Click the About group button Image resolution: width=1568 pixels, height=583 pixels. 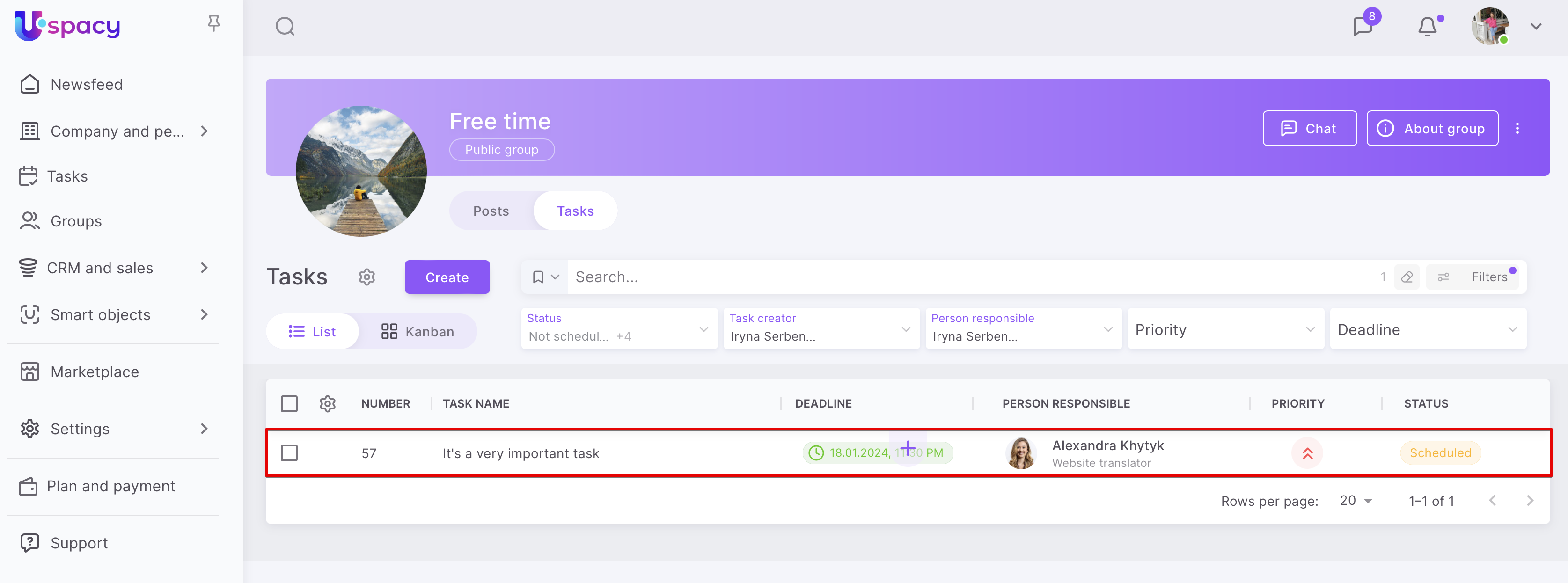point(1432,128)
